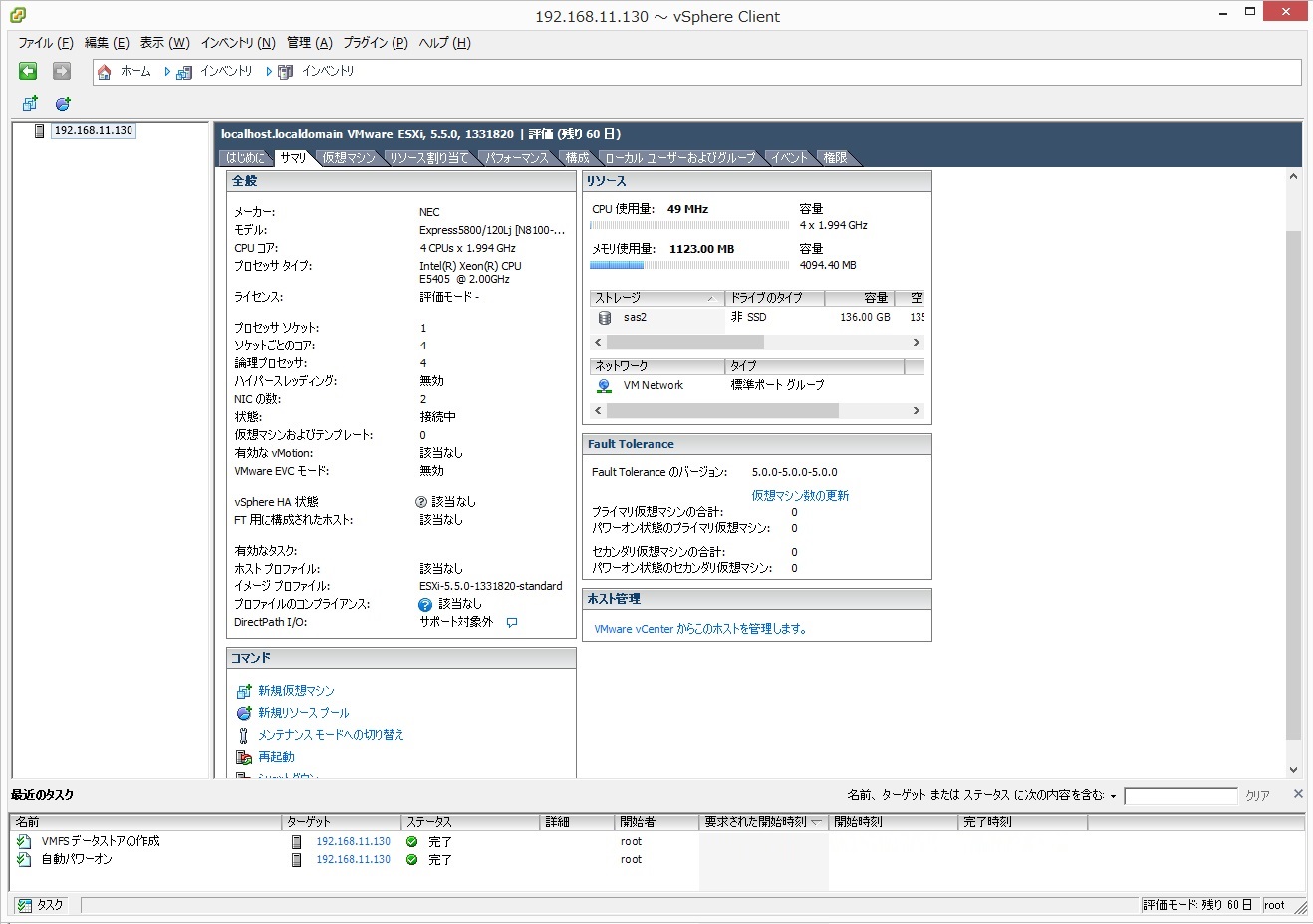The image size is (1313, 924).
Task: Switch to the 権限 tab
Action: click(x=835, y=158)
